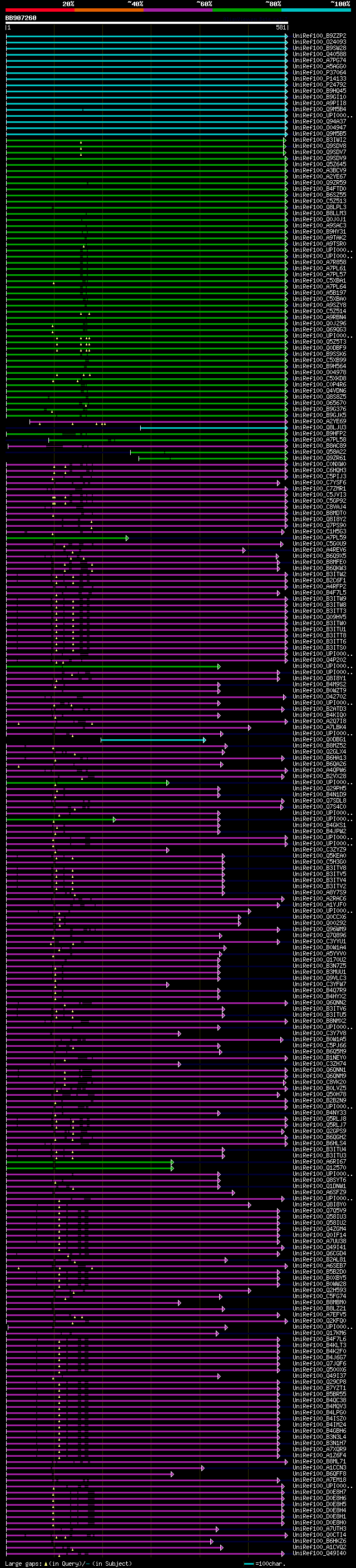This screenshot has width=356, height=1568.
Task: Click the =100char. scale legend
Action: tap(265, 1563)
